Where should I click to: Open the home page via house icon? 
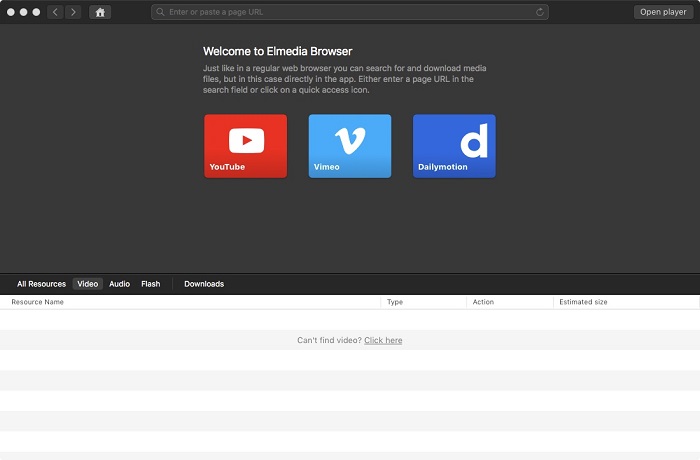tap(100, 12)
